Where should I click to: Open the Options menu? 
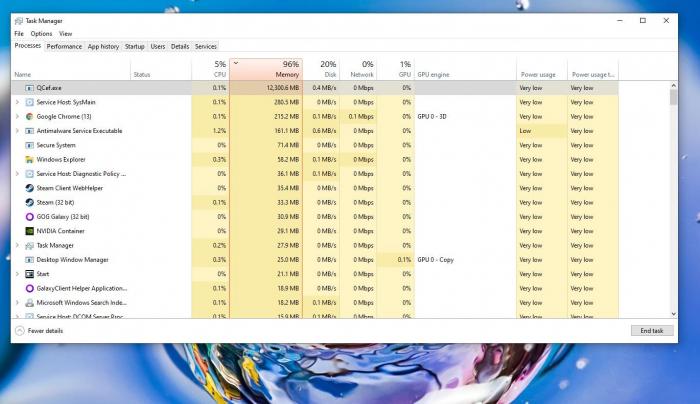[41, 33]
